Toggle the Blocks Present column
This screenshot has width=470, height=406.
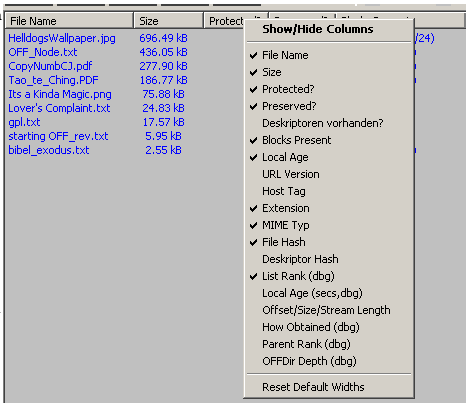[328, 140]
